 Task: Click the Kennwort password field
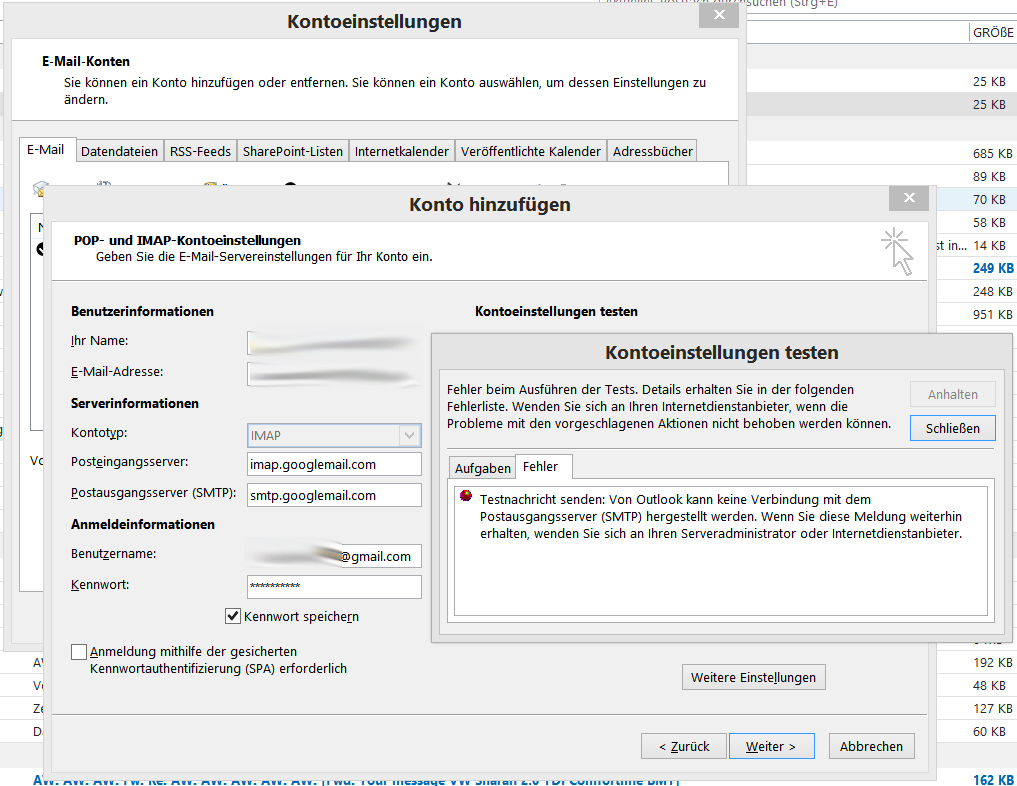tap(334, 586)
